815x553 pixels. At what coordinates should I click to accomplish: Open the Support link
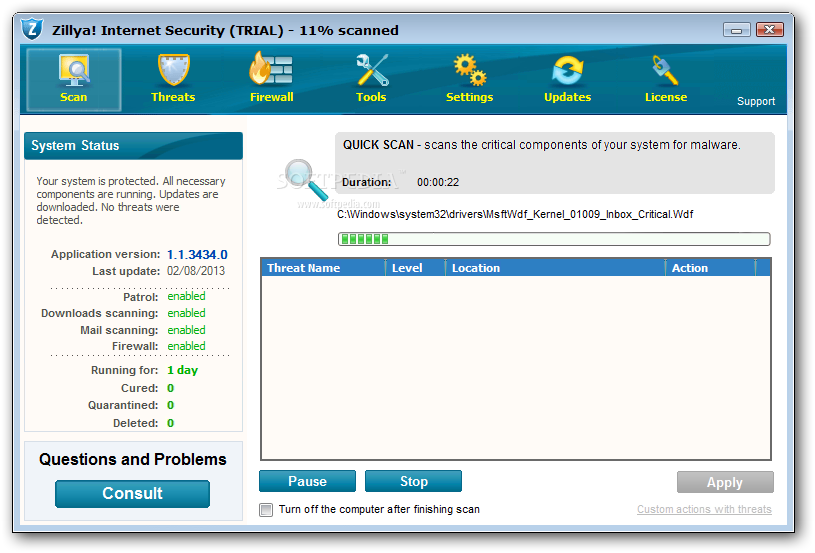(755, 101)
